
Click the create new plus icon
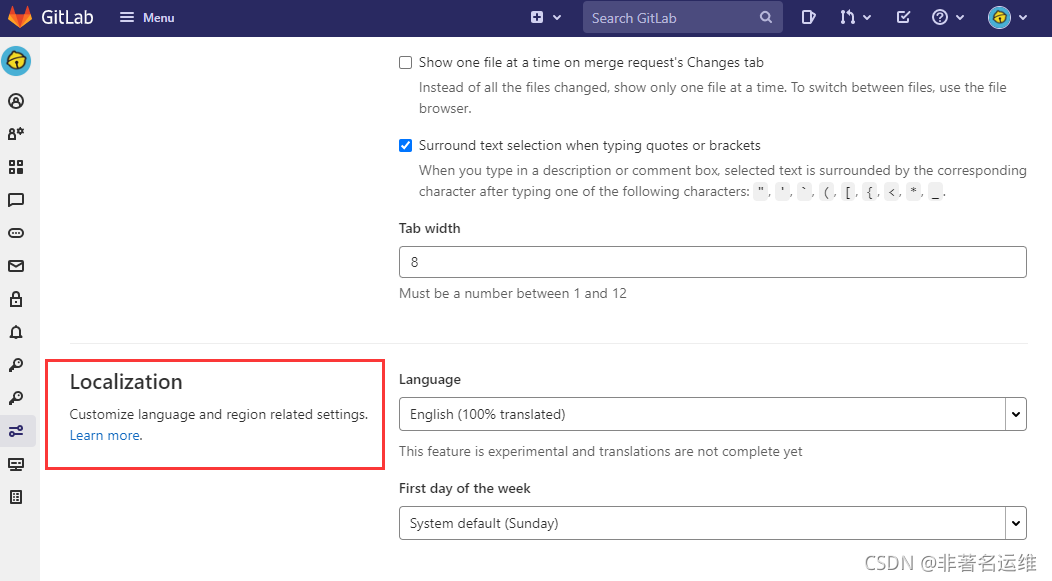pos(537,17)
